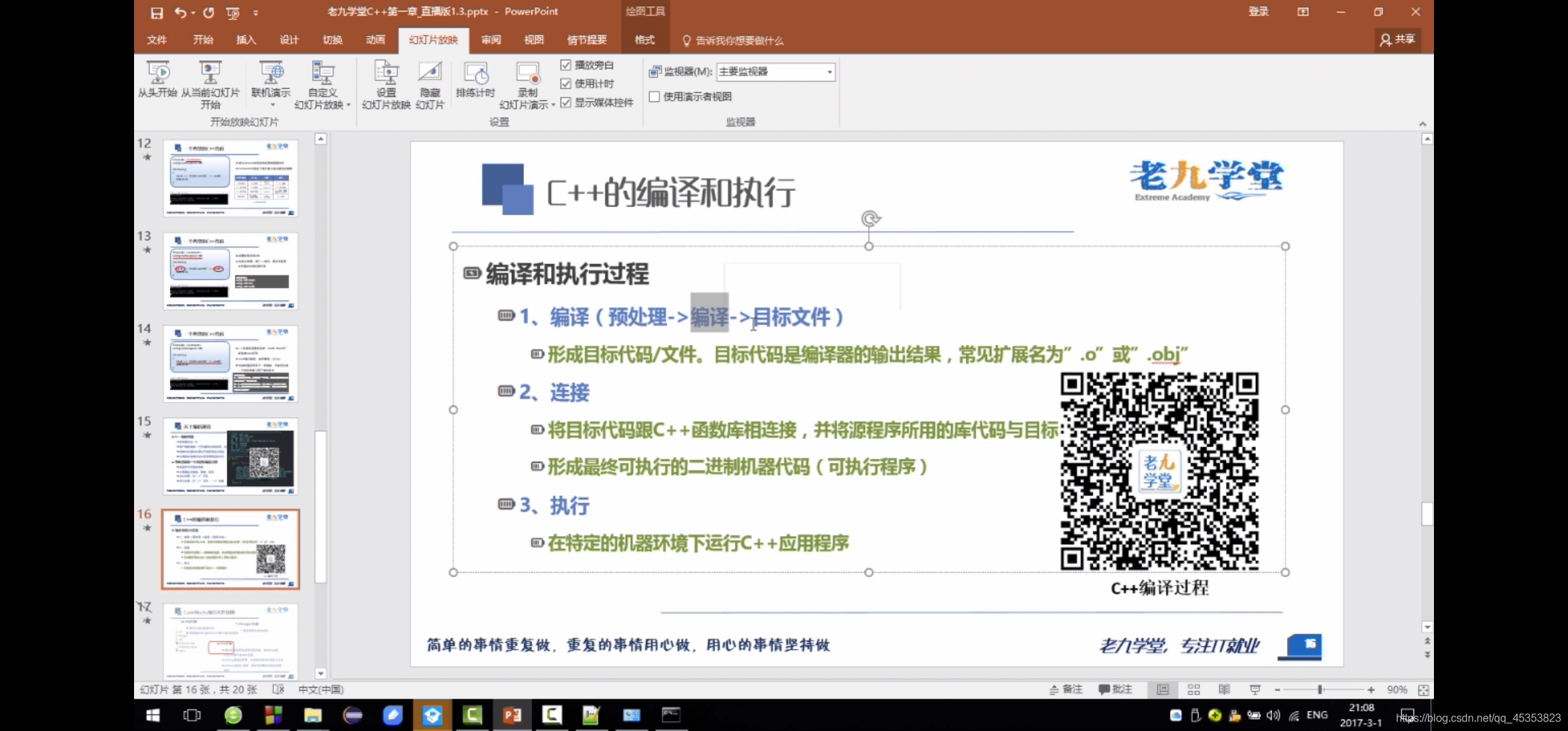Expand Record Slide Show dropdown arrow

pyautogui.click(x=553, y=105)
